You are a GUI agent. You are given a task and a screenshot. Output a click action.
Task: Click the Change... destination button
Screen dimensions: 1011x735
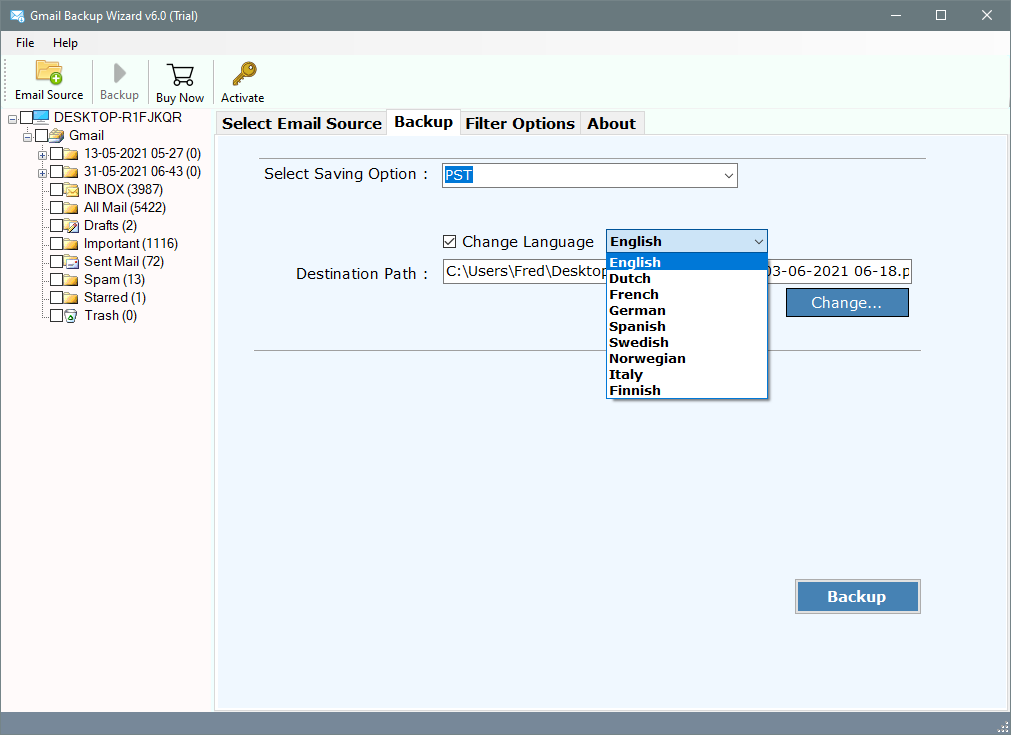point(847,302)
